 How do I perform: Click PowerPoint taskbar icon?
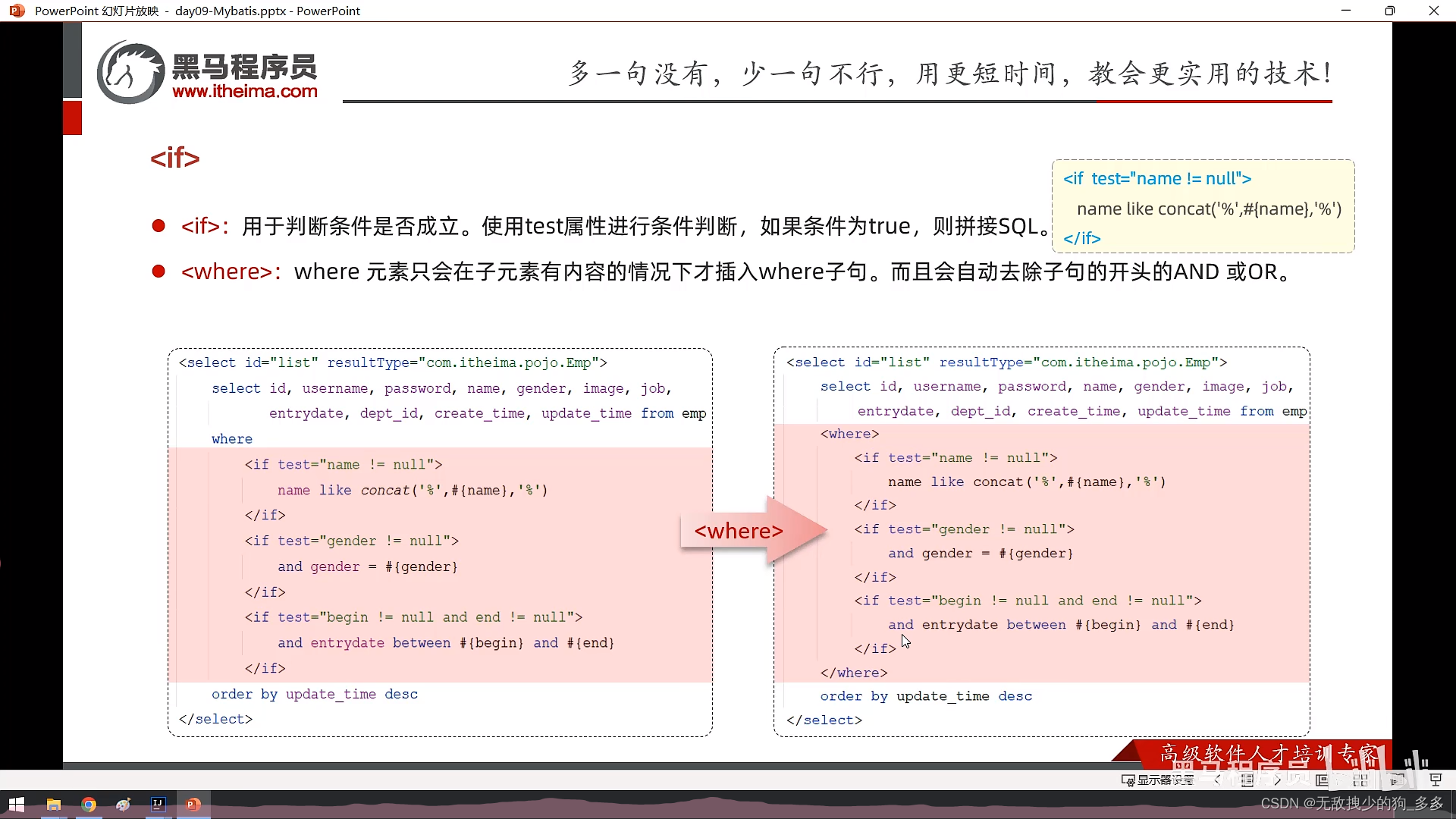coord(193,805)
